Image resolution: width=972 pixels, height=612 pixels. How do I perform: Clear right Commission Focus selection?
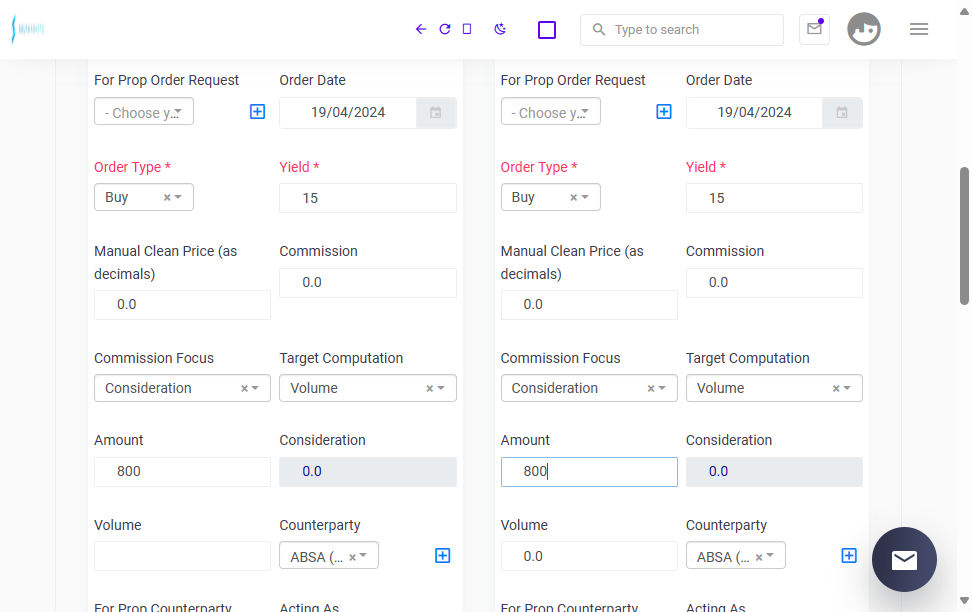[x=651, y=389]
